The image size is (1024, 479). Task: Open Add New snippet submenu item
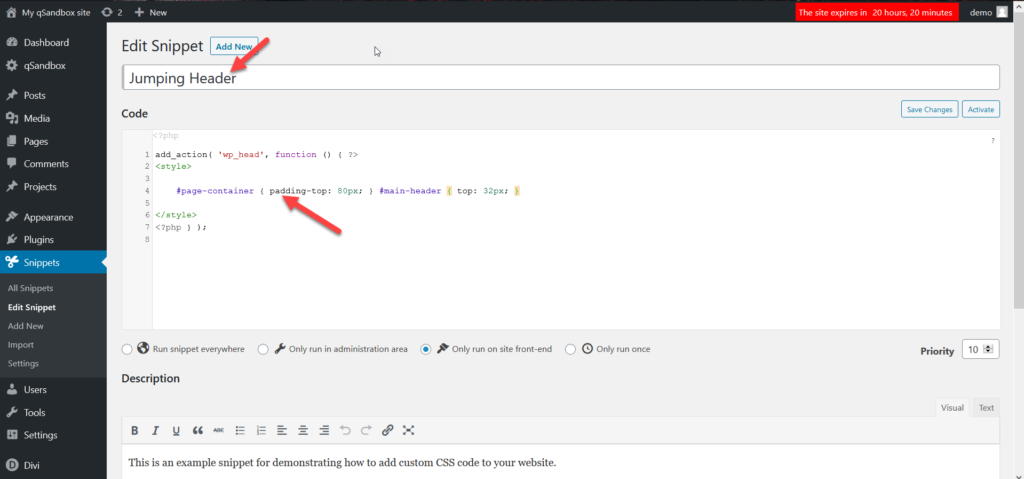(x=26, y=326)
